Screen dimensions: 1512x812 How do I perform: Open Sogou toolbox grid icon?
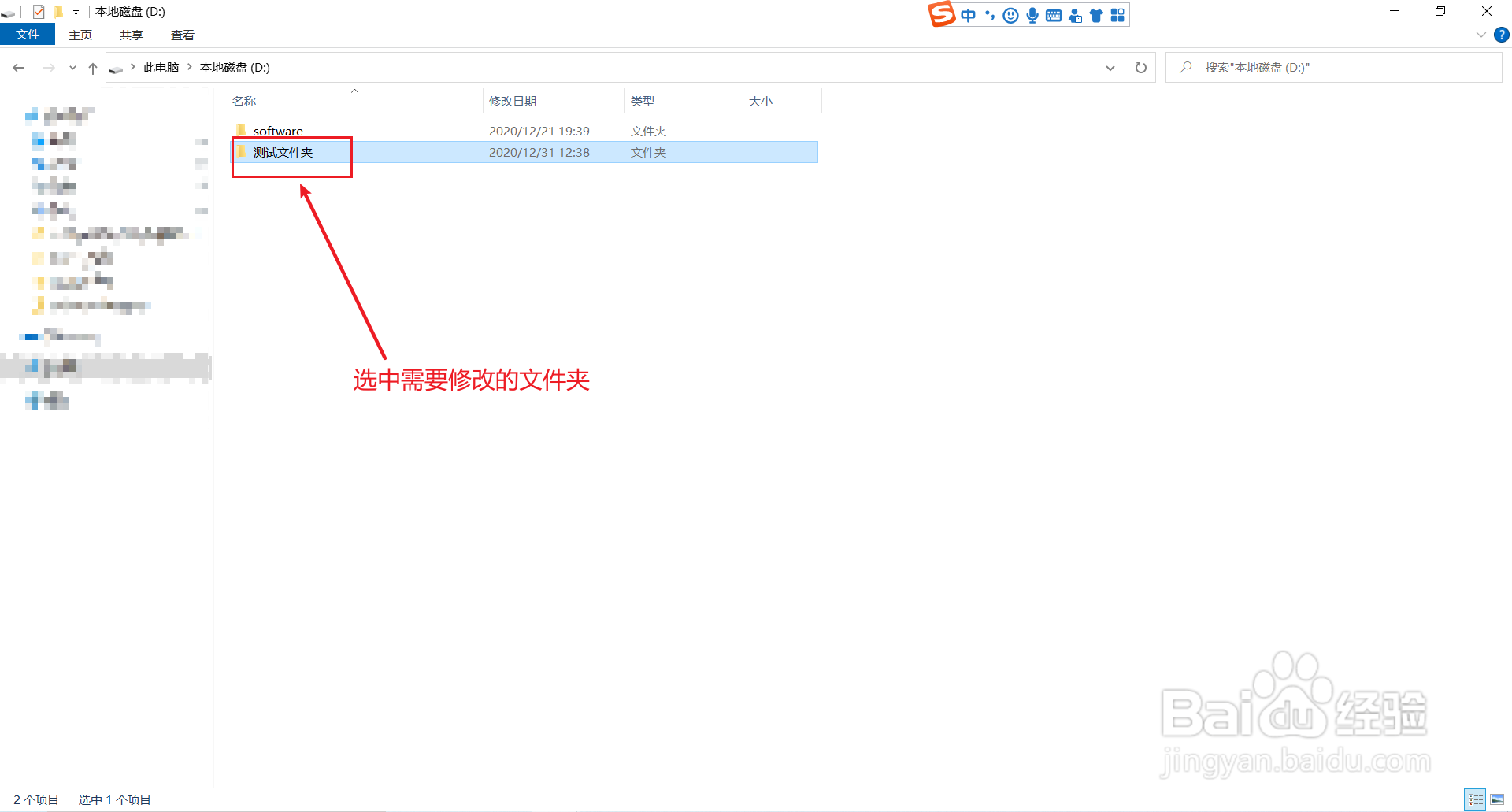coord(1117,15)
